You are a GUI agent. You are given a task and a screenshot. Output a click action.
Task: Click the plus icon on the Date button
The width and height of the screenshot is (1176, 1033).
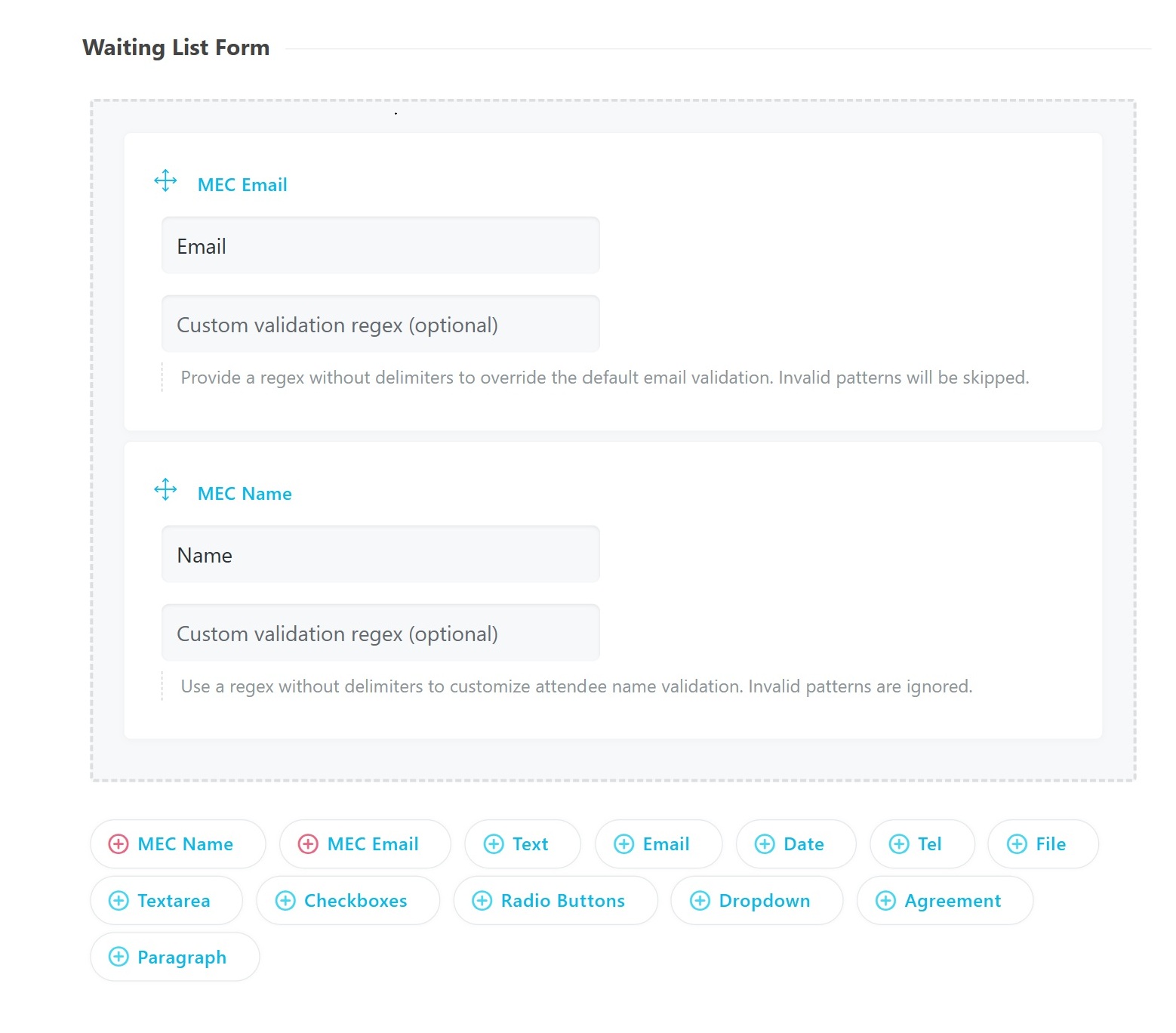click(766, 844)
